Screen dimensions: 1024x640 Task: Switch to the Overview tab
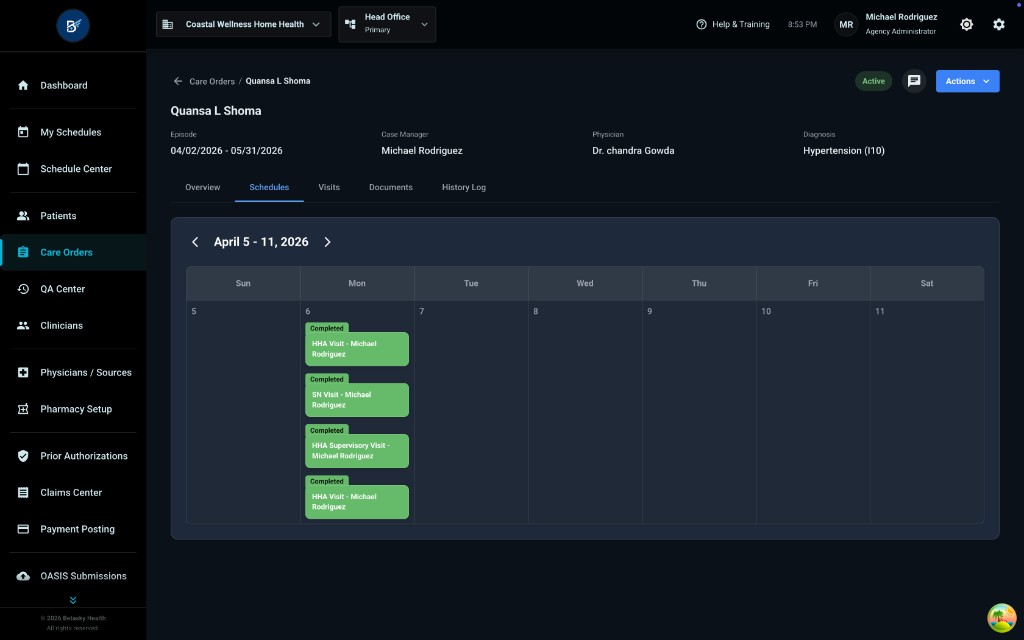(202, 187)
